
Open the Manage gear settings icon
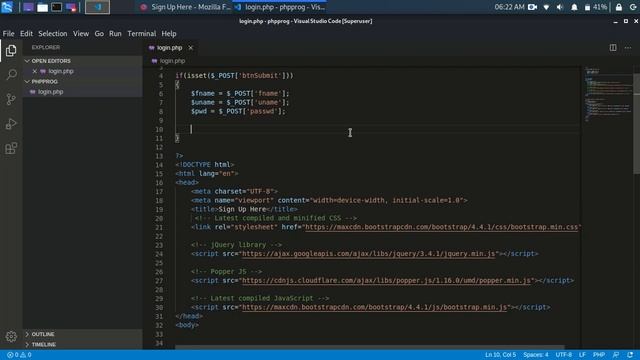(x=11, y=336)
